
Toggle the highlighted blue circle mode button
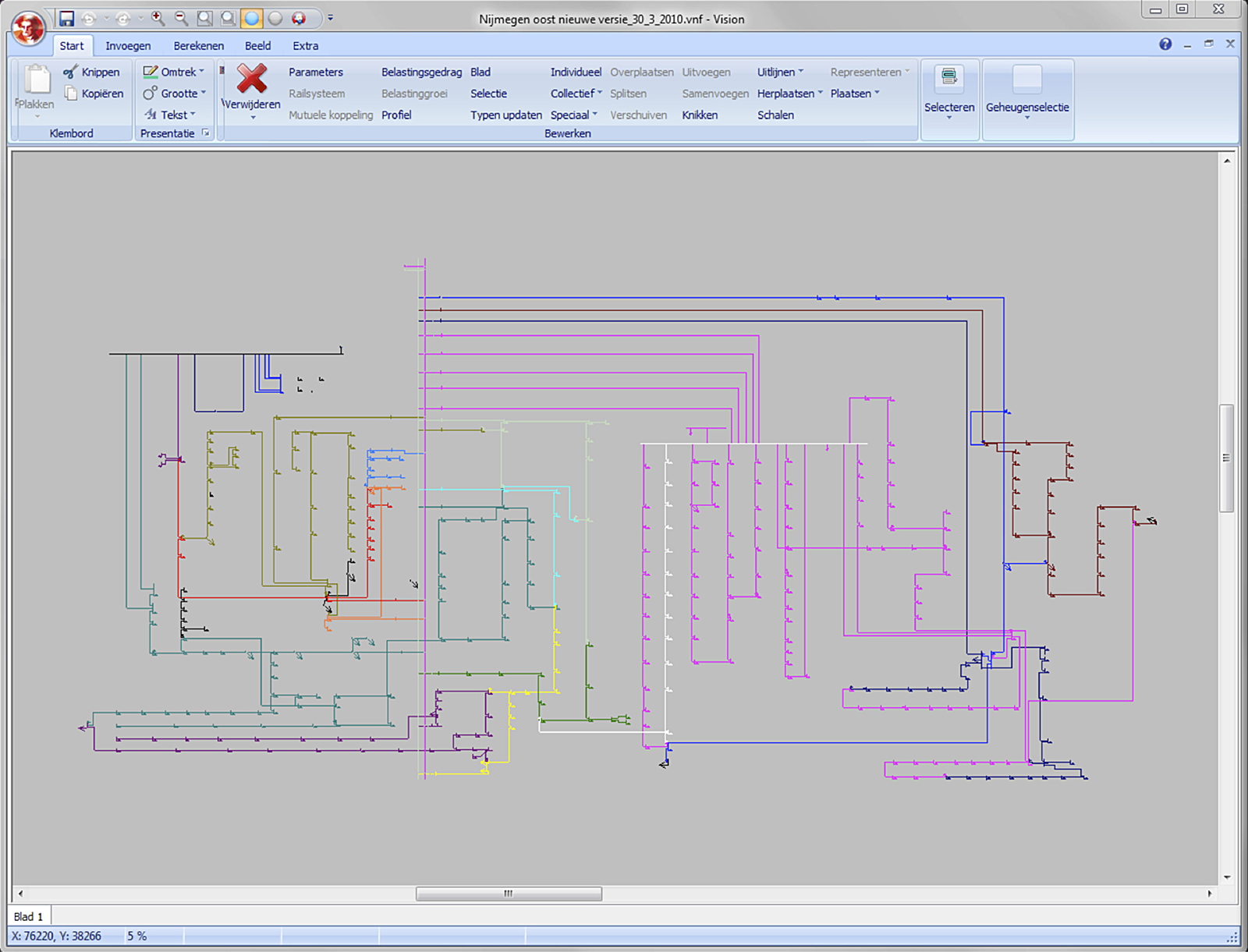(252, 18)
